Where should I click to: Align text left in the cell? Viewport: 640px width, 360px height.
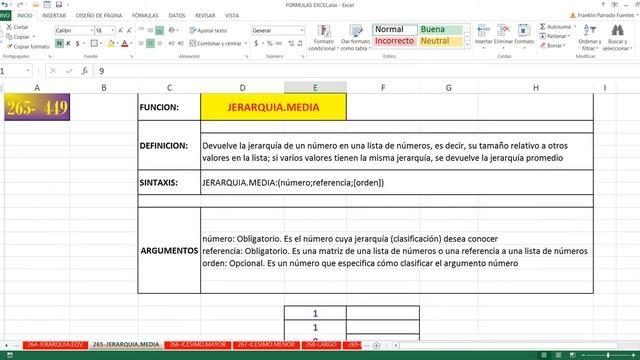coord(142,43)
